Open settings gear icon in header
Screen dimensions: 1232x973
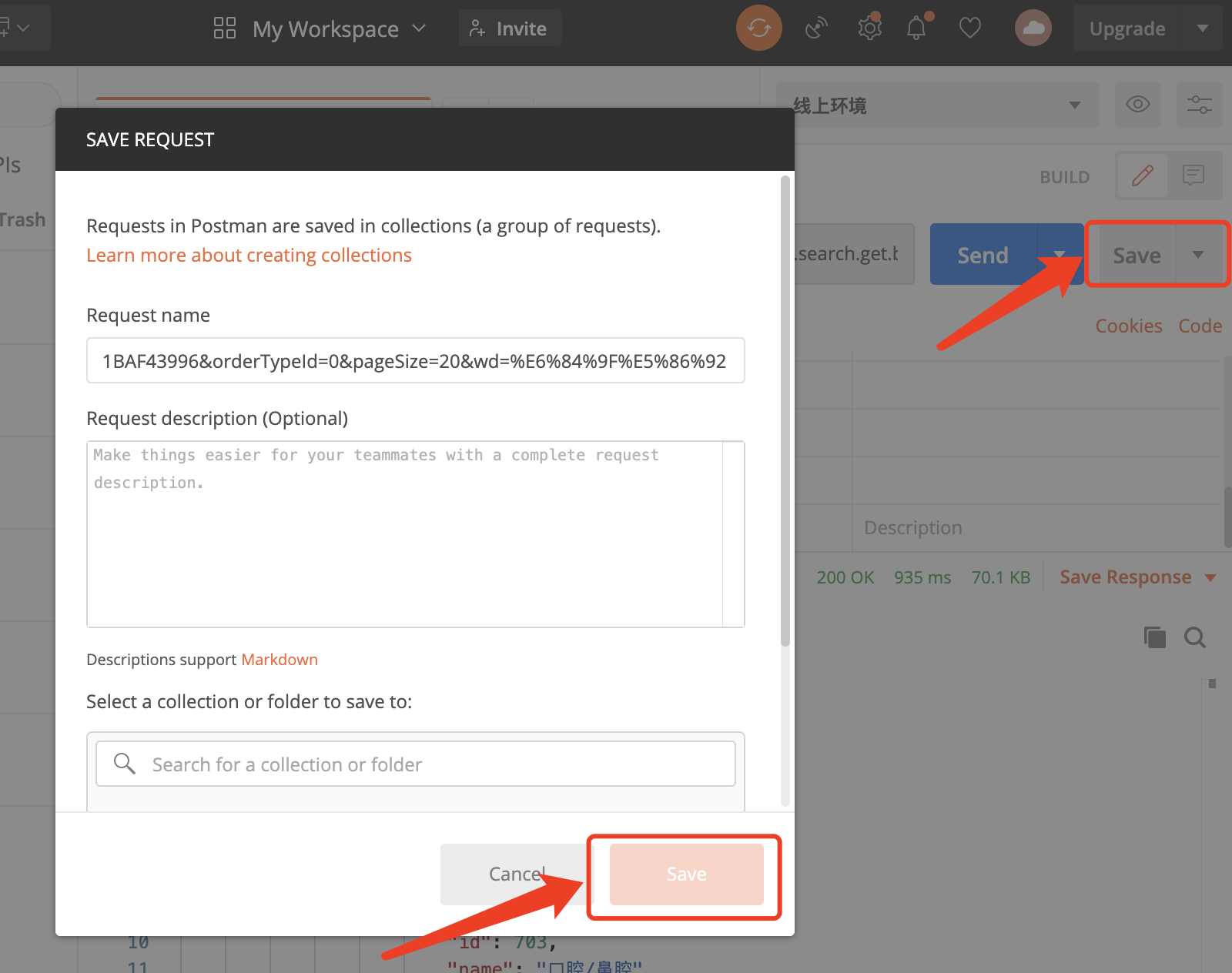pyautogui.click(x=870, y=28)
